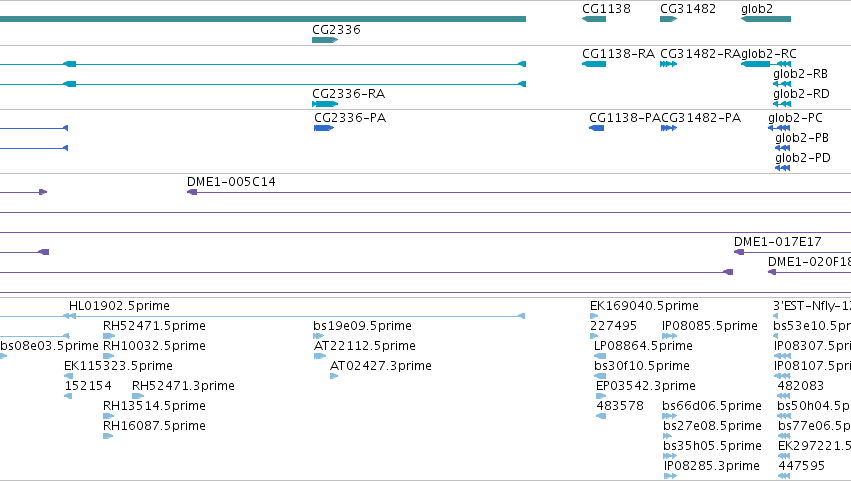Click the CG31482-PA protein label
The image size is (851, 481).
[x=701, y=118]
